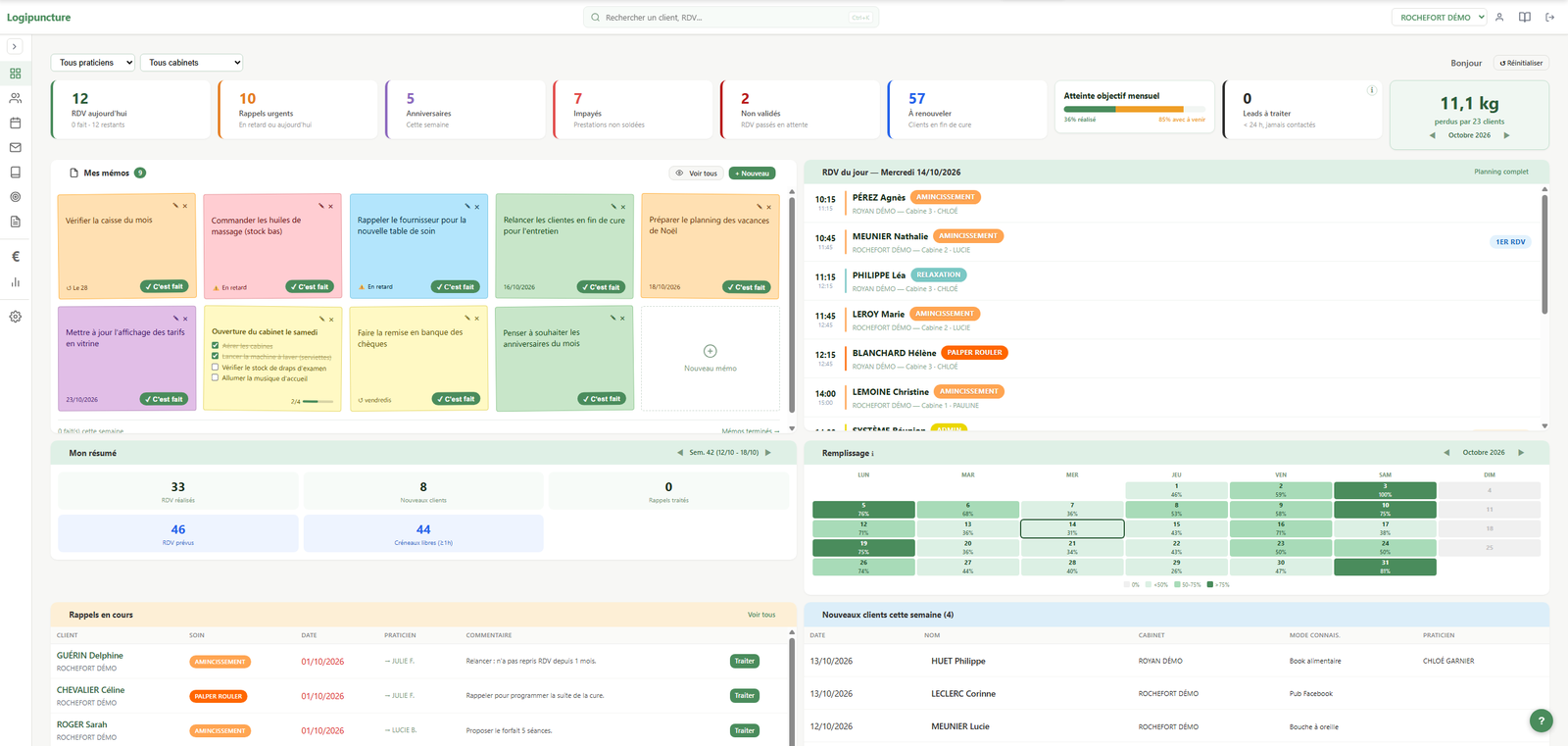The height and width of the screenshot is (746, 1568).
Task: Uncheck 'Lancer la machine à laver' checkbox
Action: pyautogui.click(x=216, y=356)
